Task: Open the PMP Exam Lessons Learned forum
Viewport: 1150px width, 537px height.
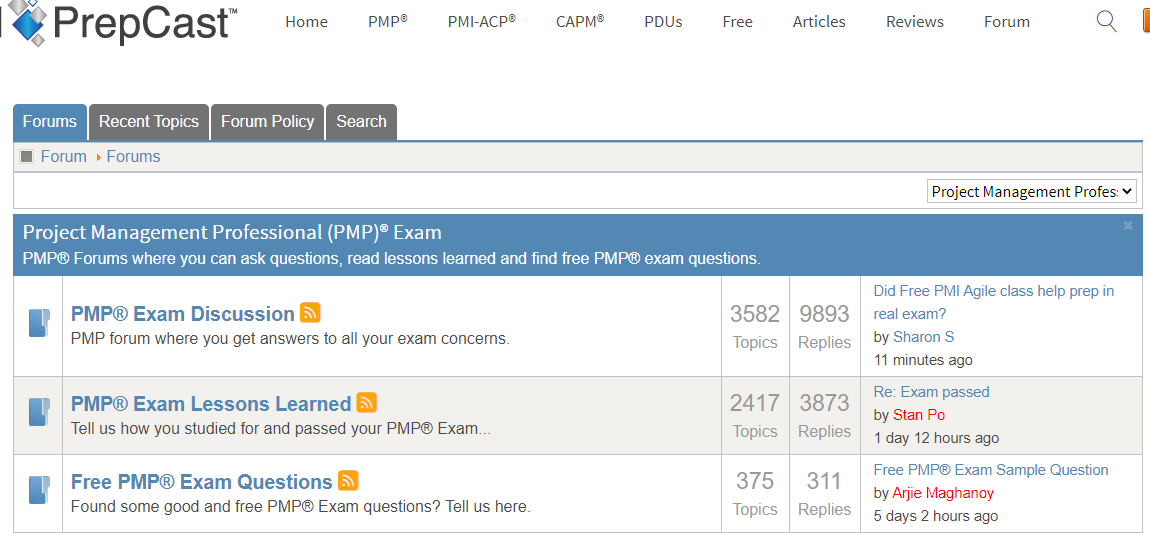Action: coord(211,404)
